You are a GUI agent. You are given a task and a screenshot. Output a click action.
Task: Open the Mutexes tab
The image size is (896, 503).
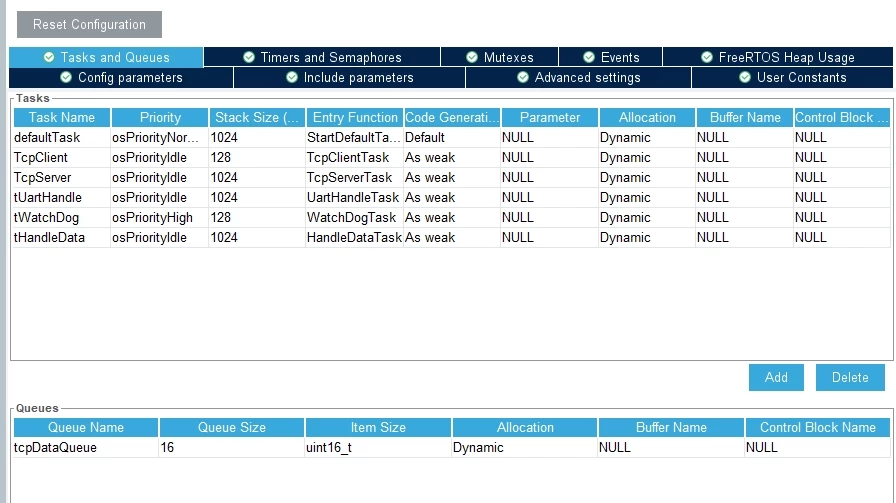point(499,57)
